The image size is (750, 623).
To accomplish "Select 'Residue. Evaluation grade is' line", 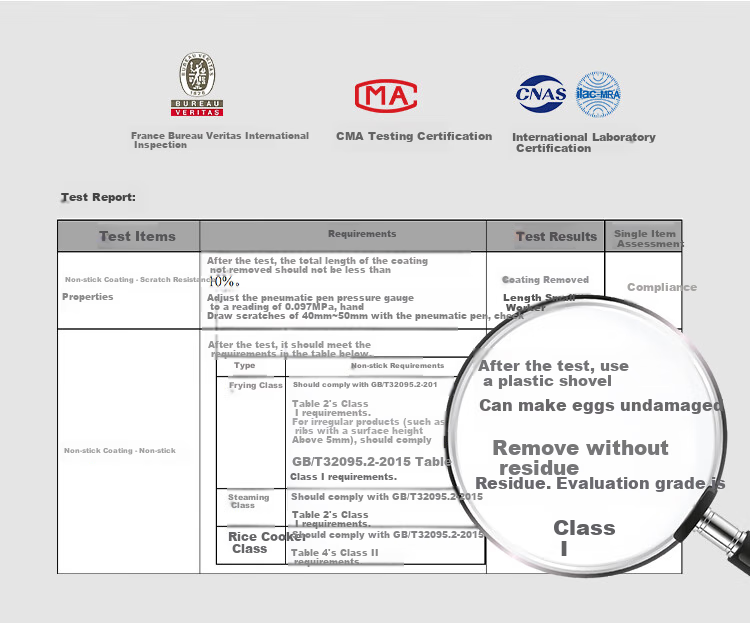I will click(x=600, y=483).
